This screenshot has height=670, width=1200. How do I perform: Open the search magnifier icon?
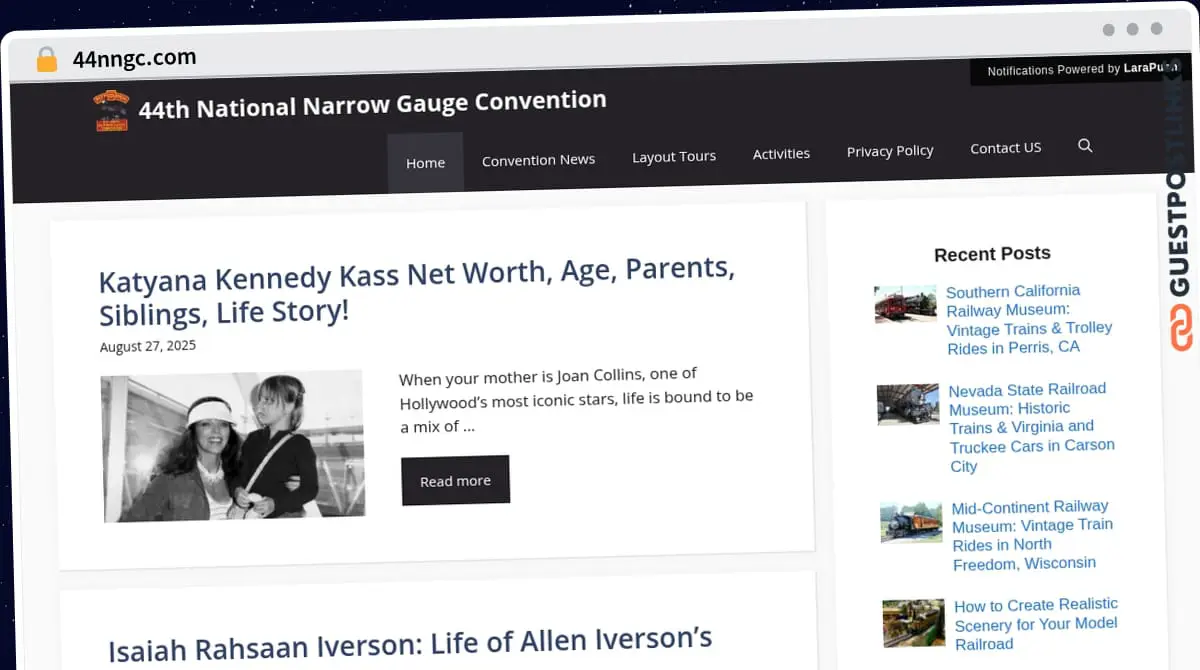pos(1085,146)
